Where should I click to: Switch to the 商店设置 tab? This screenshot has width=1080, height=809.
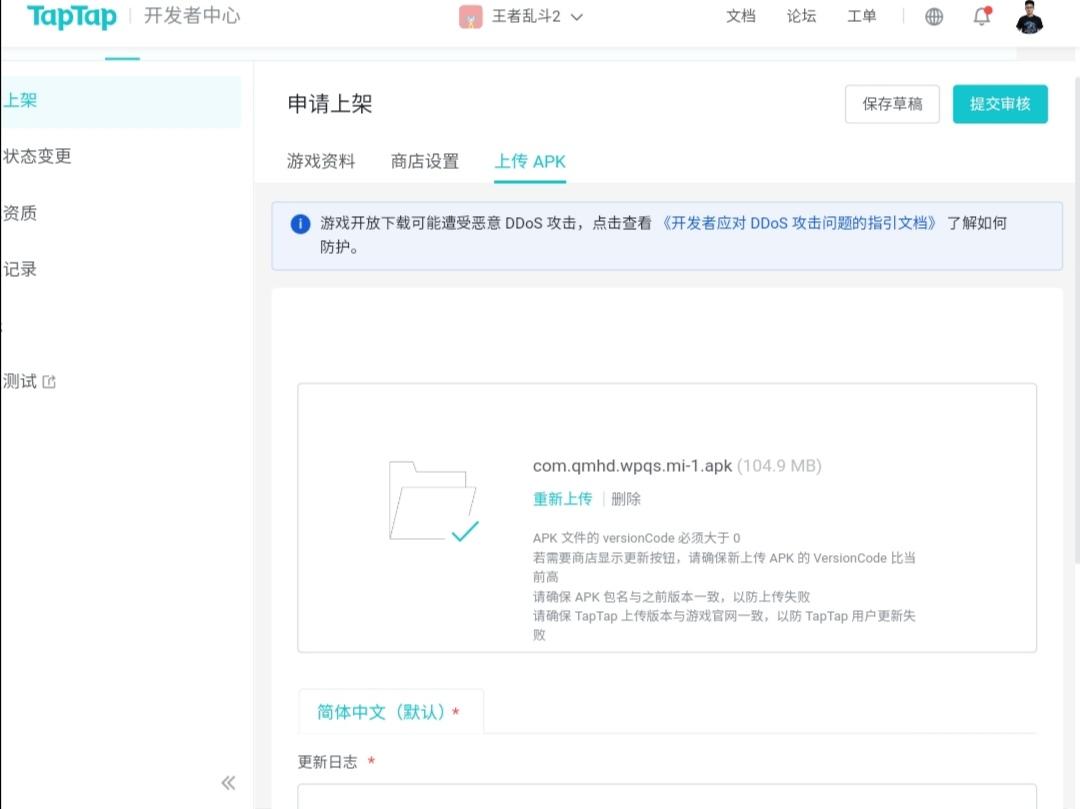425,161
